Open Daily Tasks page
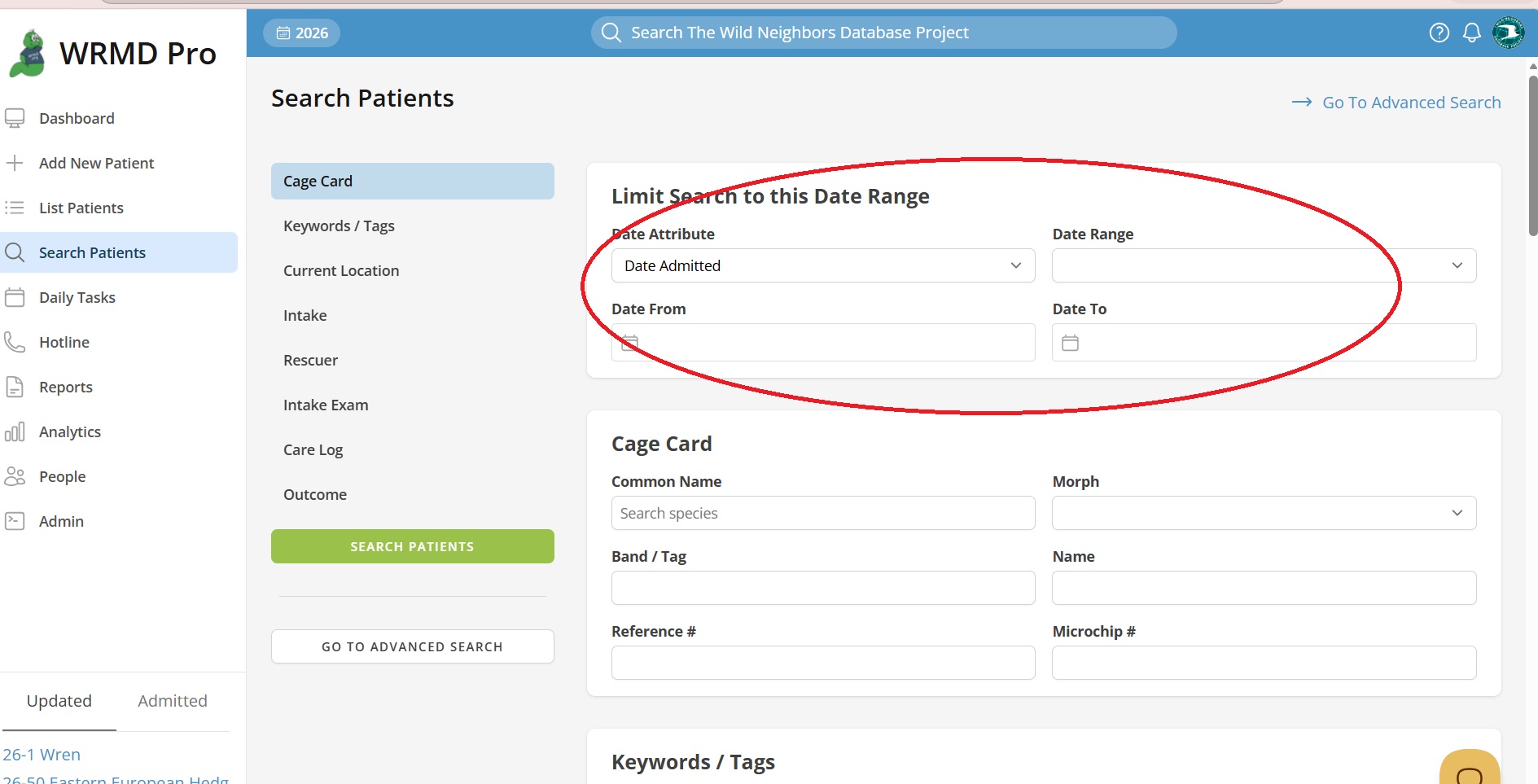Image resolution: width=1538 pixels, height=784 pixels. point(77,297)
